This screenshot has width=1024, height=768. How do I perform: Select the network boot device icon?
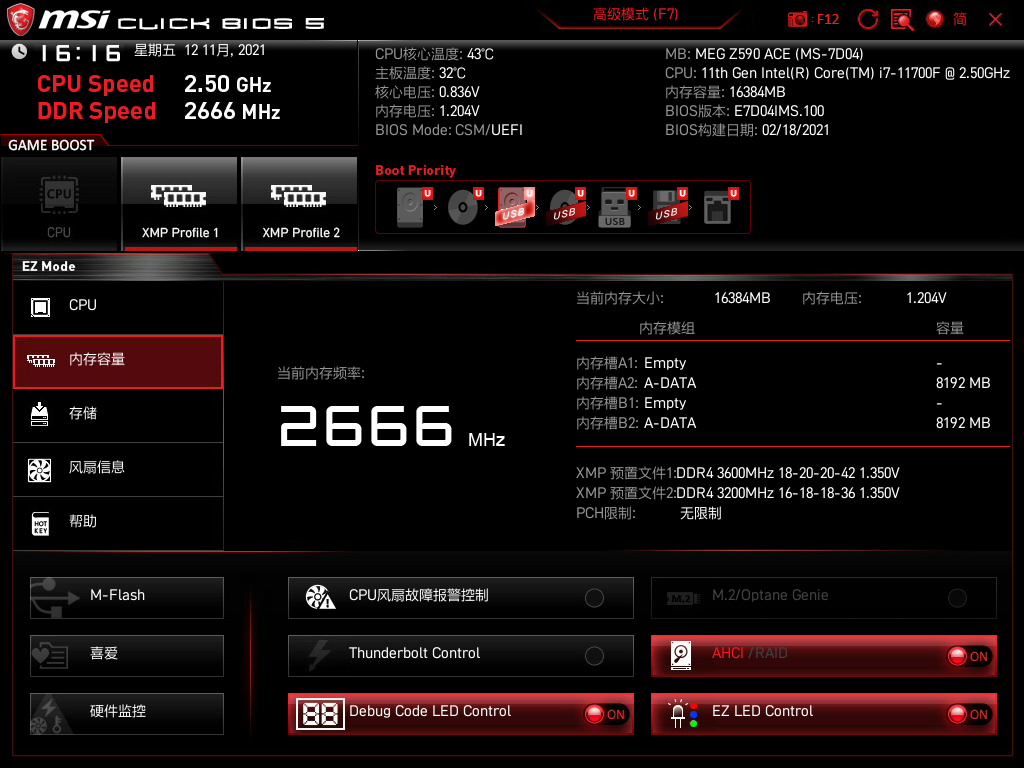(717, 207)
